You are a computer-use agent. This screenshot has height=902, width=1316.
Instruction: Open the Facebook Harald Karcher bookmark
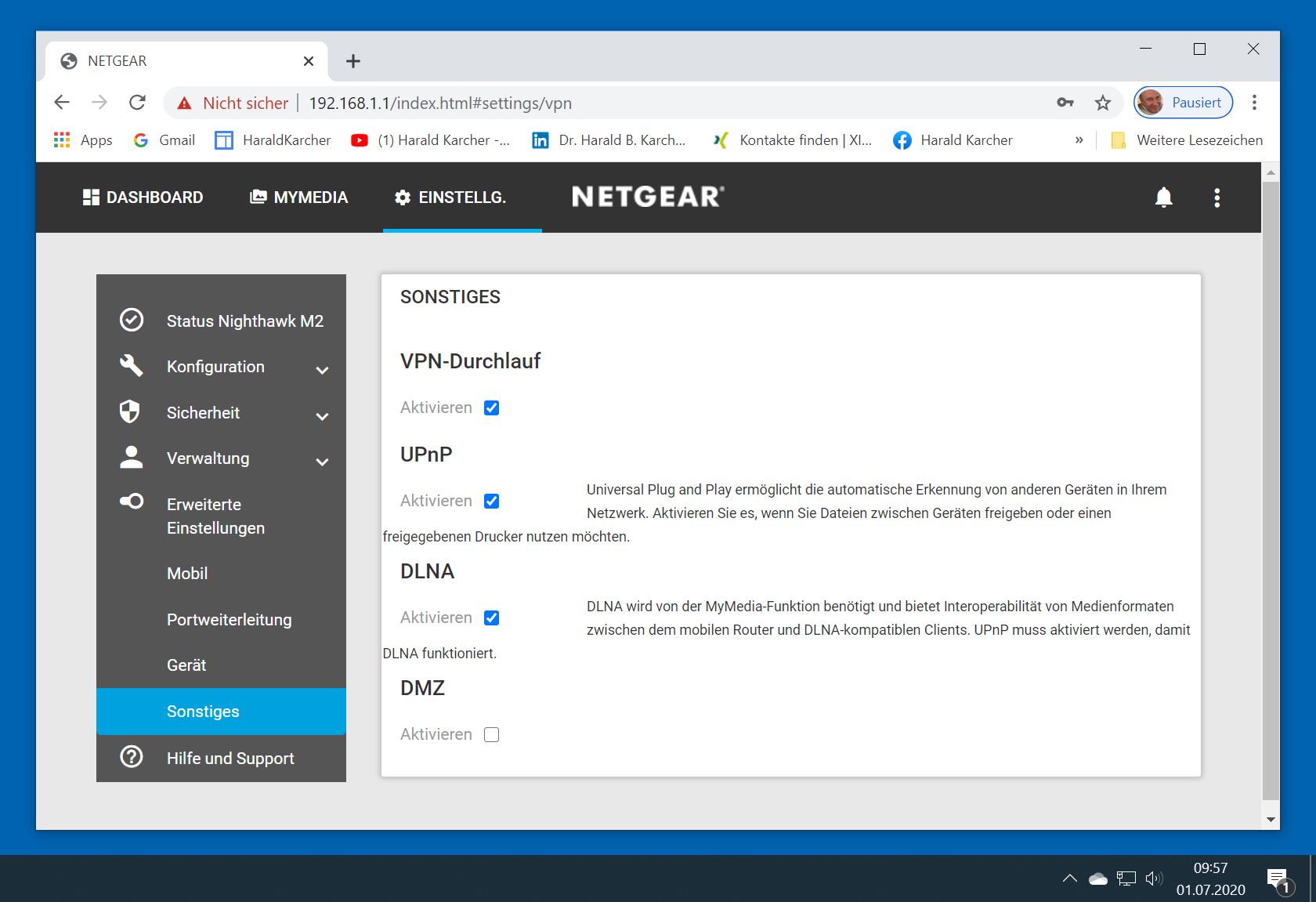click(953, 140)
